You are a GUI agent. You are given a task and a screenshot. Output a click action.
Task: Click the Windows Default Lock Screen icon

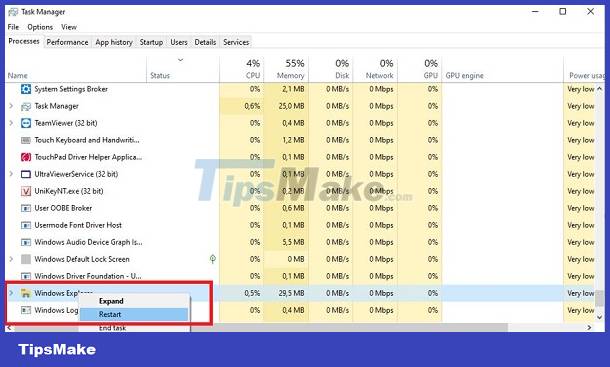tap(26, 259)
